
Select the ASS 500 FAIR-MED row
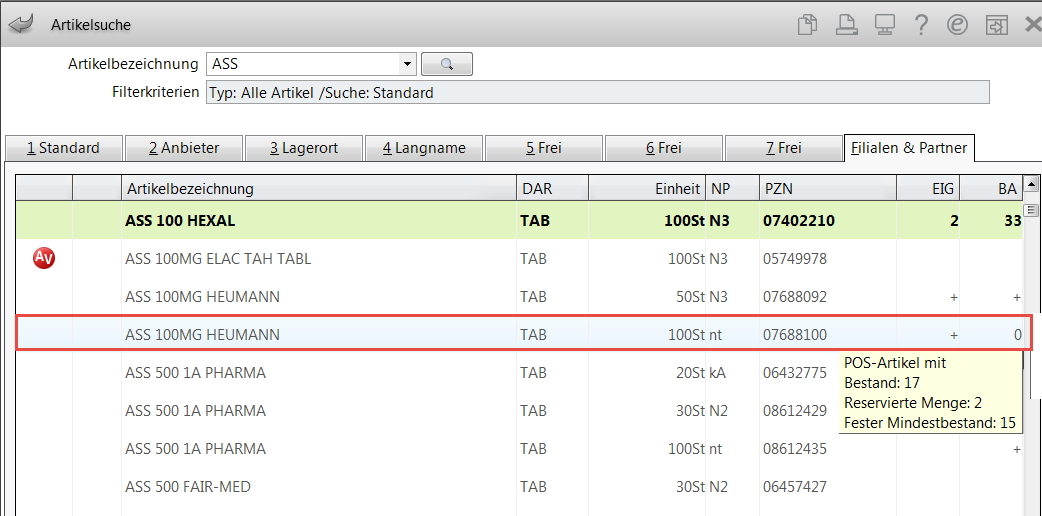tap(519, 487)
